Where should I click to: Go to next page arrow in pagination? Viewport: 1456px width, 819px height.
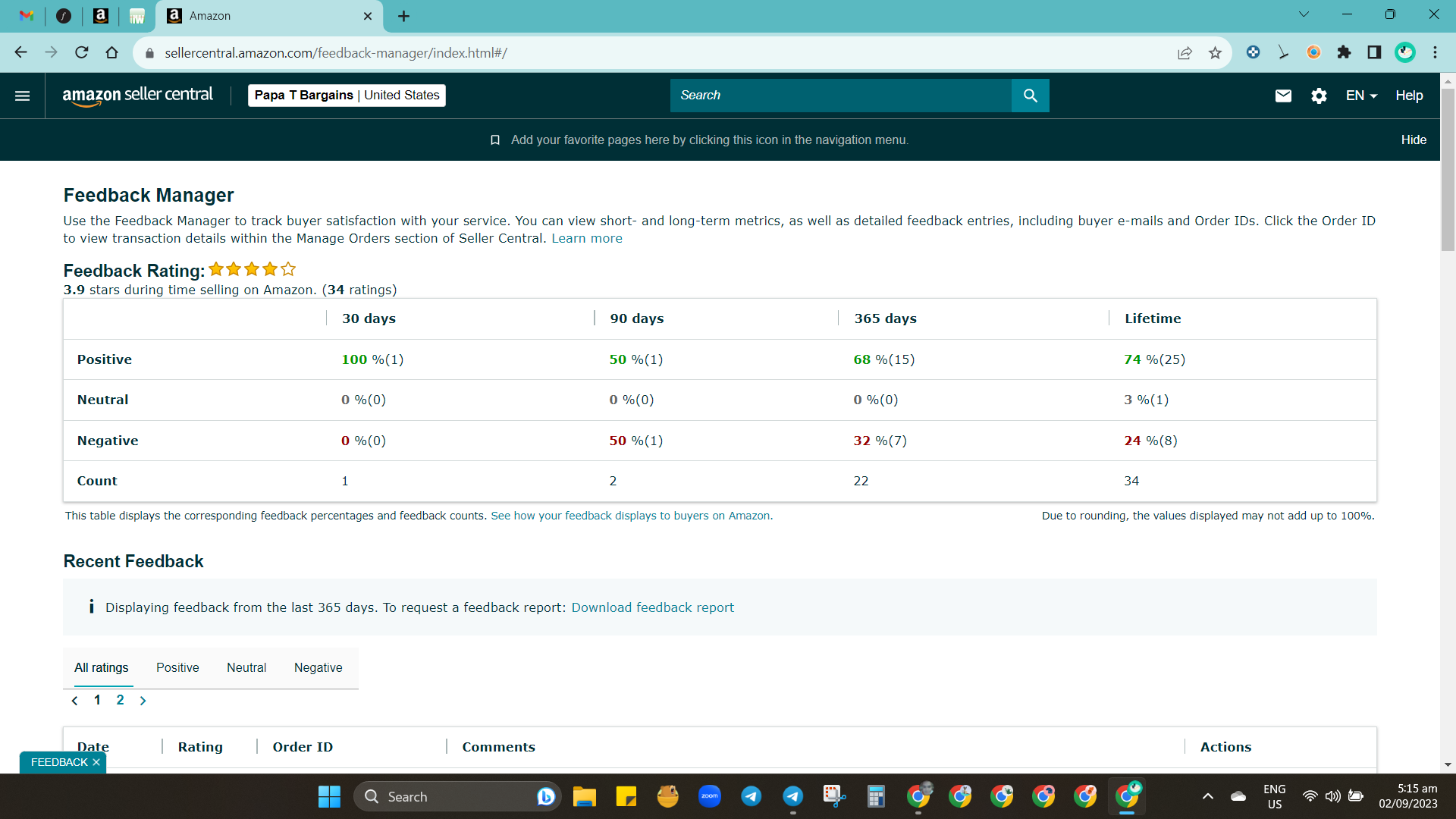[143, 701]
